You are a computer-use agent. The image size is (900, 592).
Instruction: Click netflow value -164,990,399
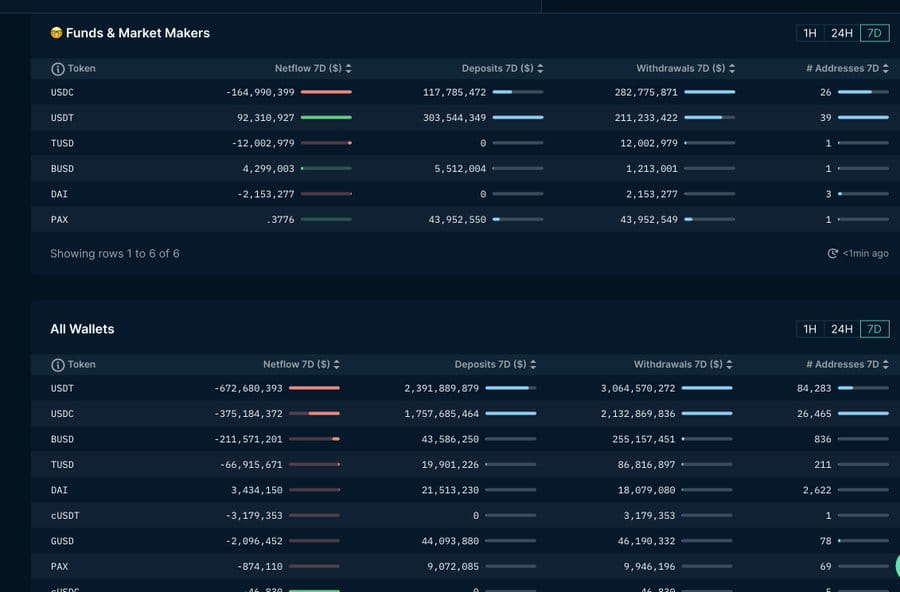[260, 92]
